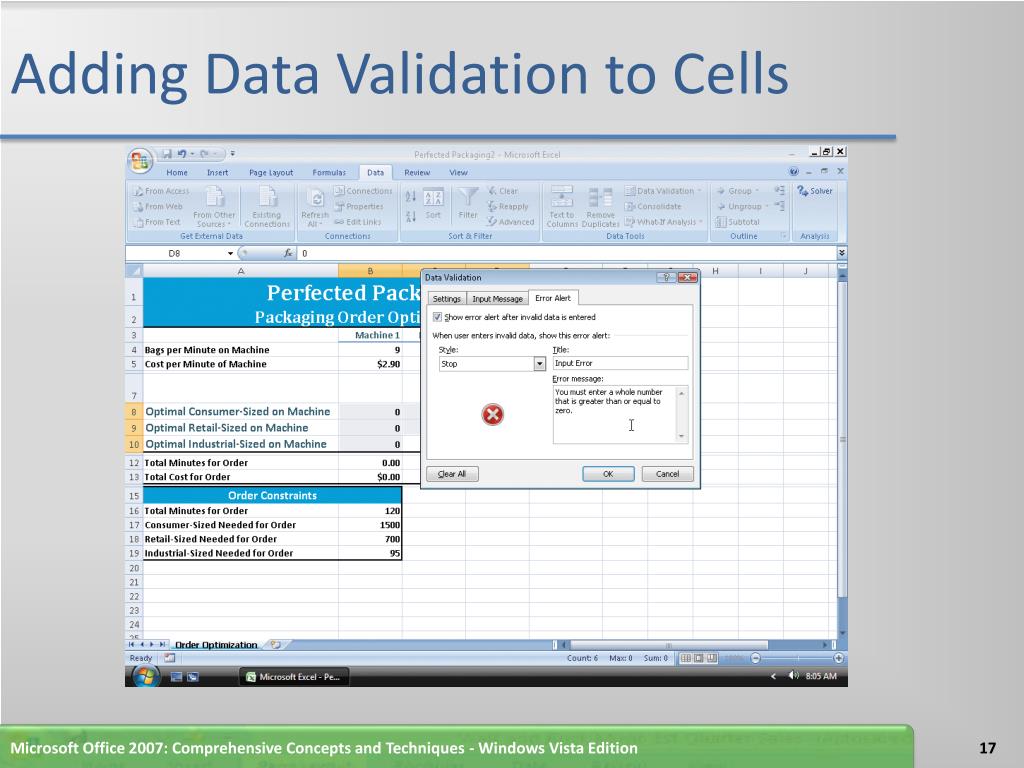Click From Access in Get External Data
Image resolution: width=1024 pixels, height=768 pixels.
[x=161, y=191]
